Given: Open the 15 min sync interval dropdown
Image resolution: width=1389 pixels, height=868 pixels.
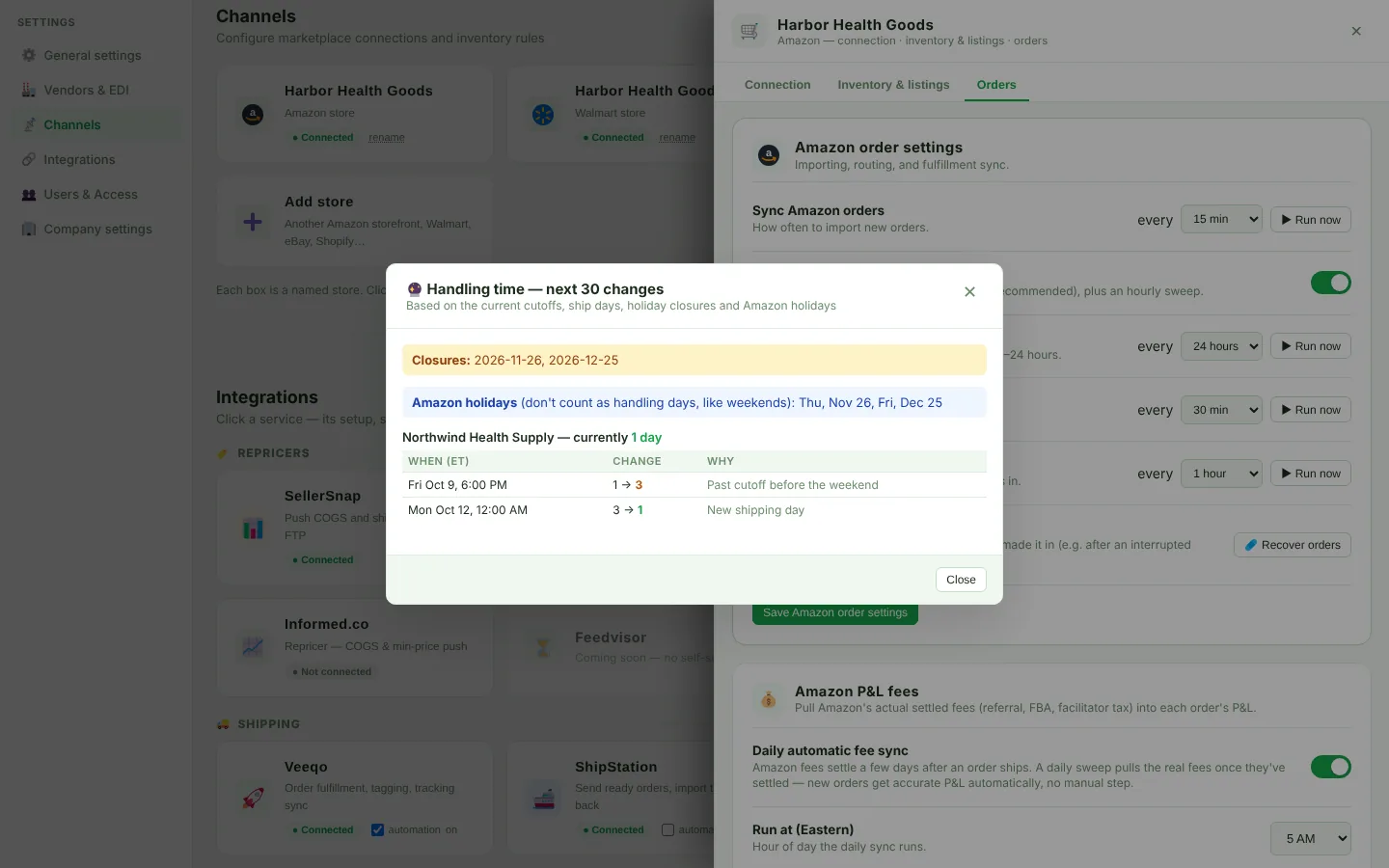Looking at the screenshot, I should pyautogui.click(x=1221, y=219).
